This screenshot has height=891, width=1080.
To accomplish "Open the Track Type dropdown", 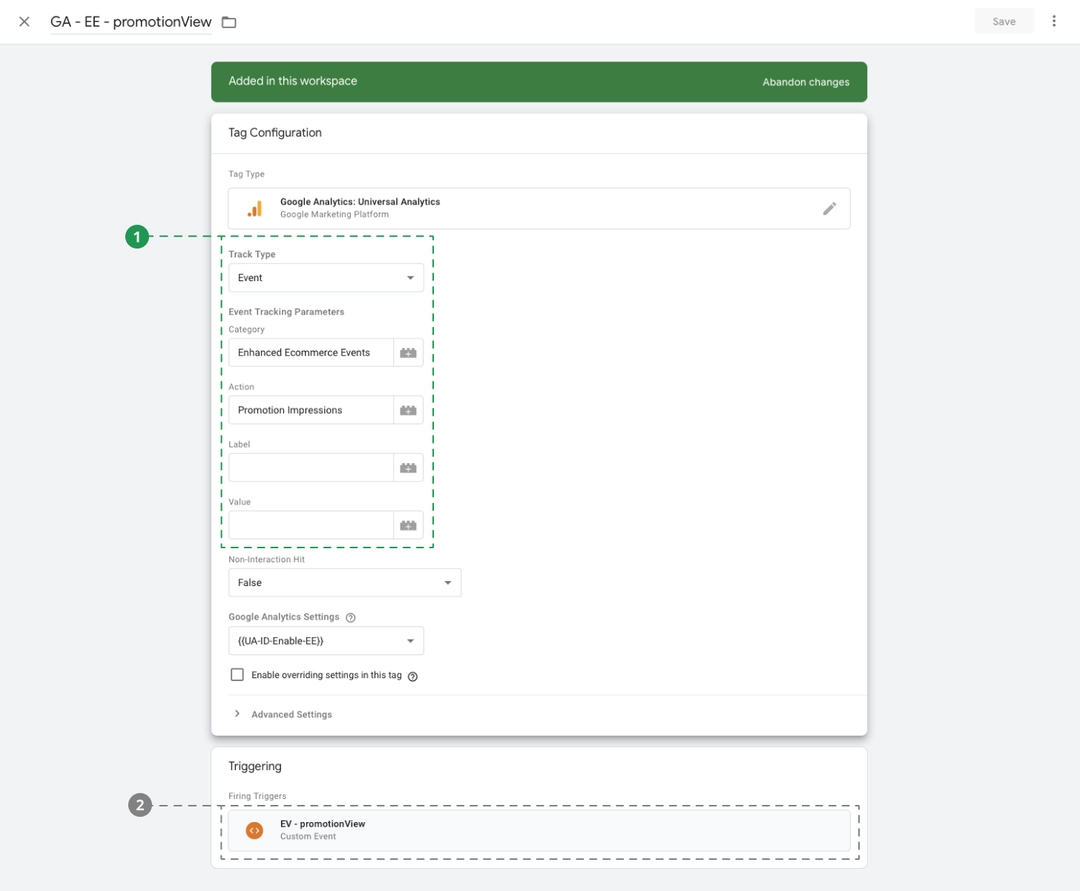I will coord(326,277).
